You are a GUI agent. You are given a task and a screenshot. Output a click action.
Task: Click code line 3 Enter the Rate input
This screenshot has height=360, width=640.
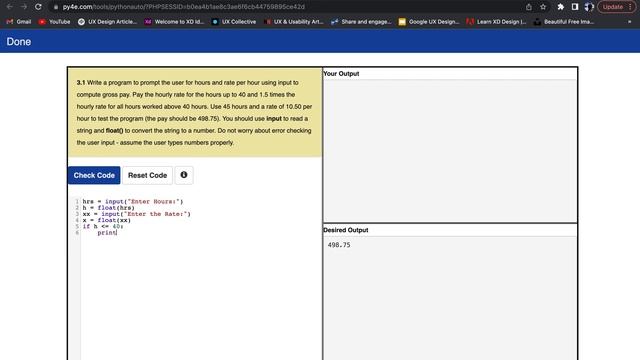coord(137,214)
